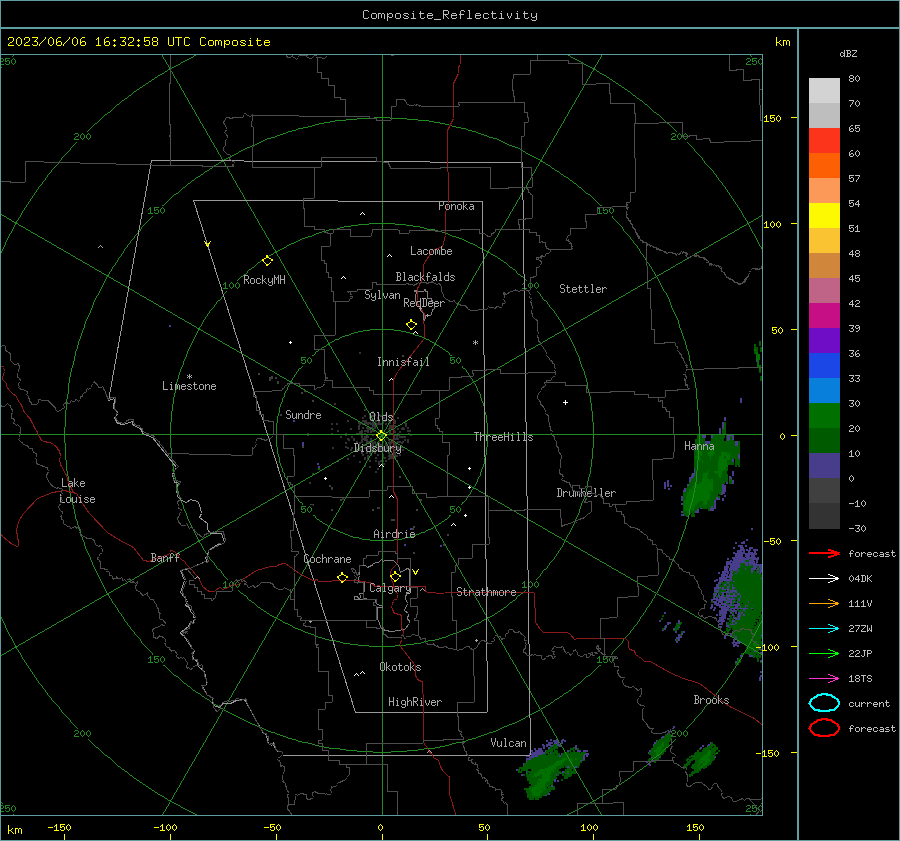Pick the magenta swatch between 42 and 39 dBZ
This screenshot has width=900, height=841.
click(824, 316)
